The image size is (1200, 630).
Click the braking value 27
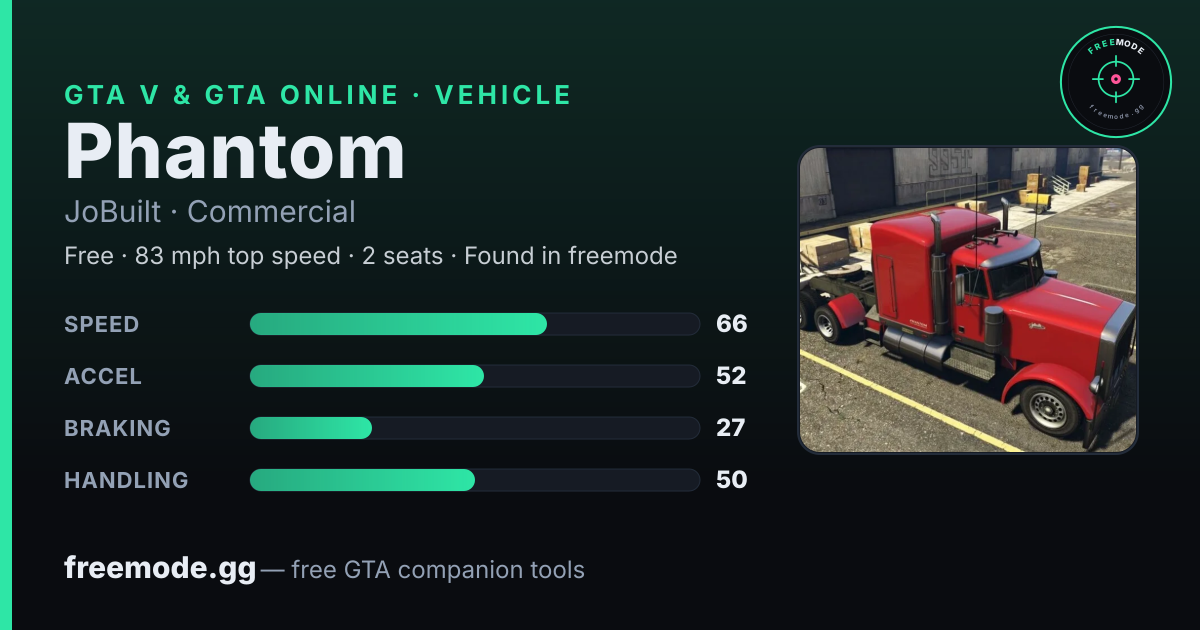[x=731, y=428]
